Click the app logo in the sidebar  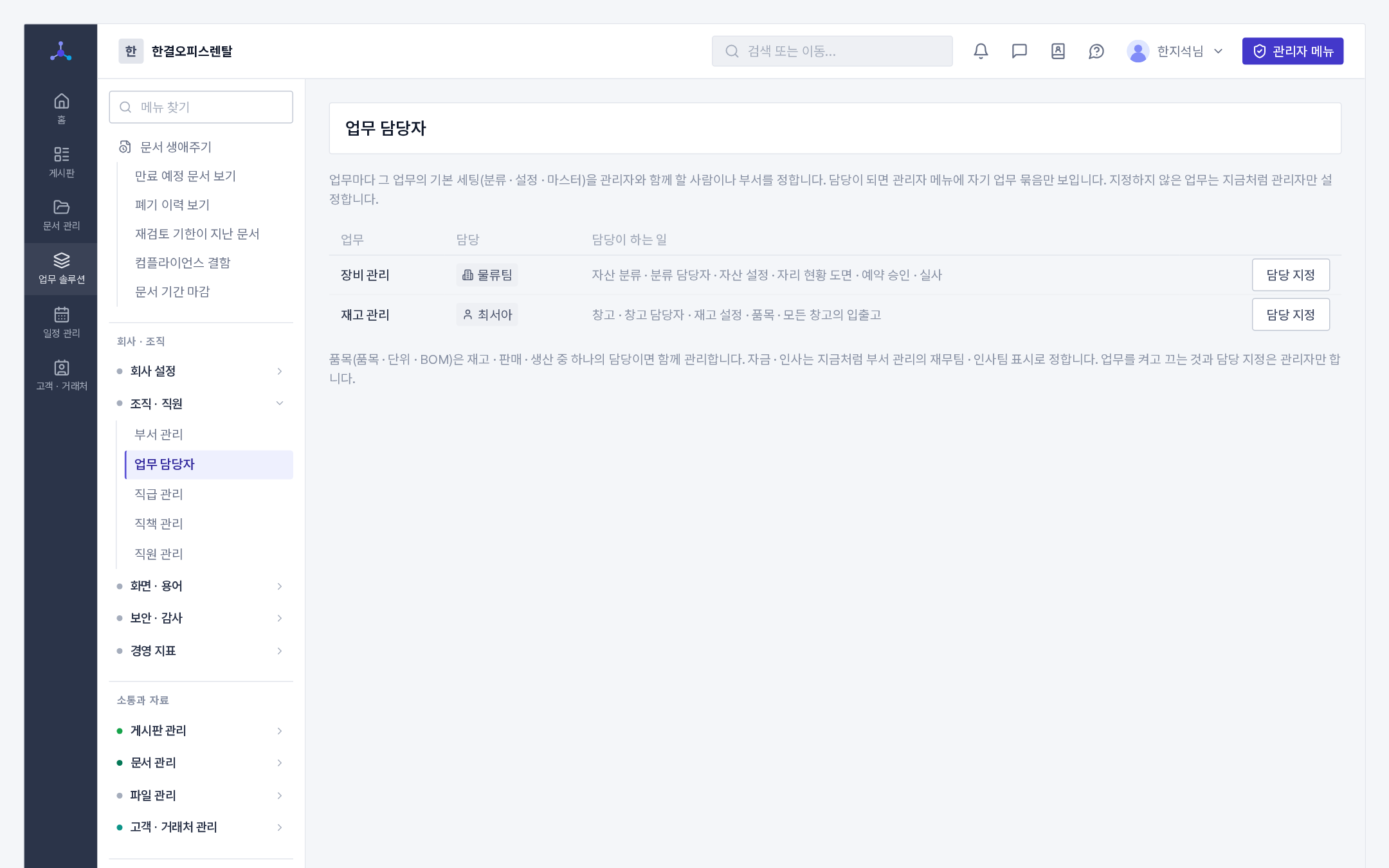click(x=61, y=51)
